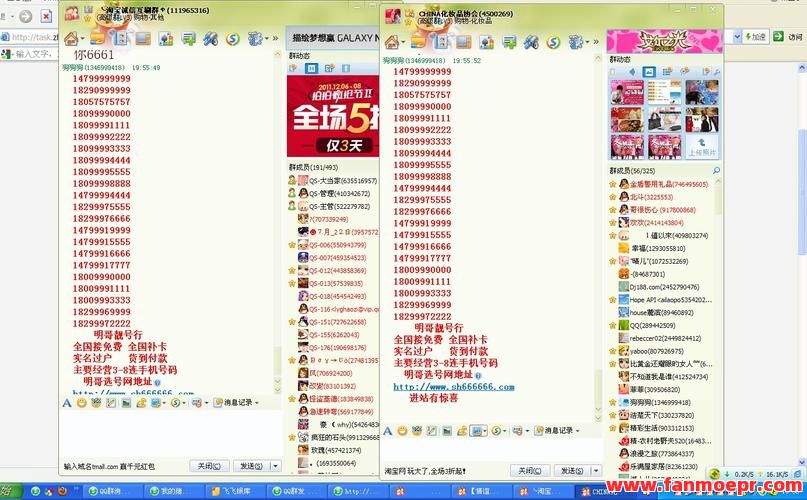
Task: Click the CHINA化妆品协会 group avatar
Action: [x=393, y=16]
